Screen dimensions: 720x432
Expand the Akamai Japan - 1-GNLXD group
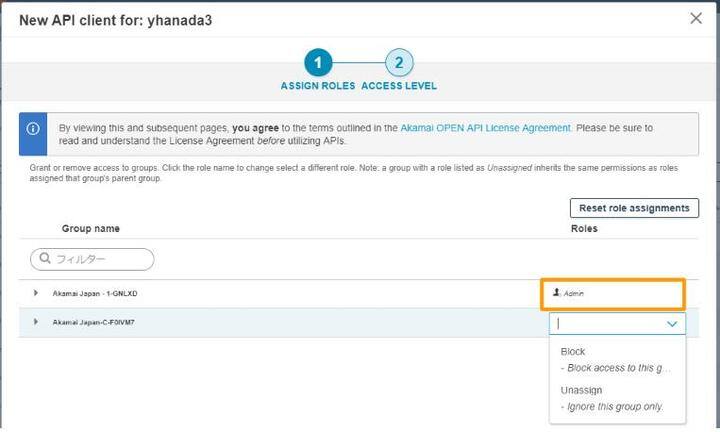(35, 293)
